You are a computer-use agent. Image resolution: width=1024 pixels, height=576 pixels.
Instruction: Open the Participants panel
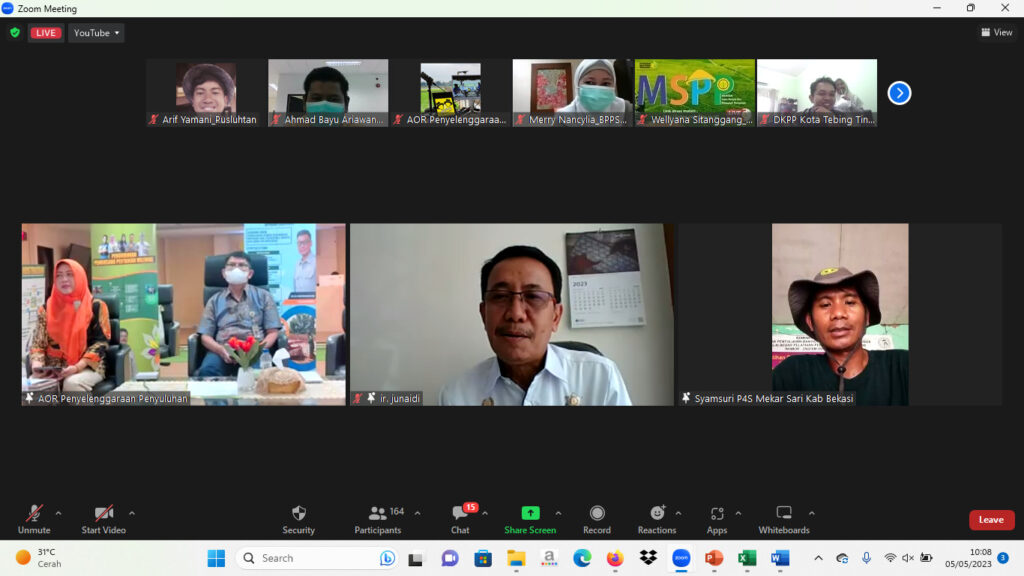pos(378,513)
